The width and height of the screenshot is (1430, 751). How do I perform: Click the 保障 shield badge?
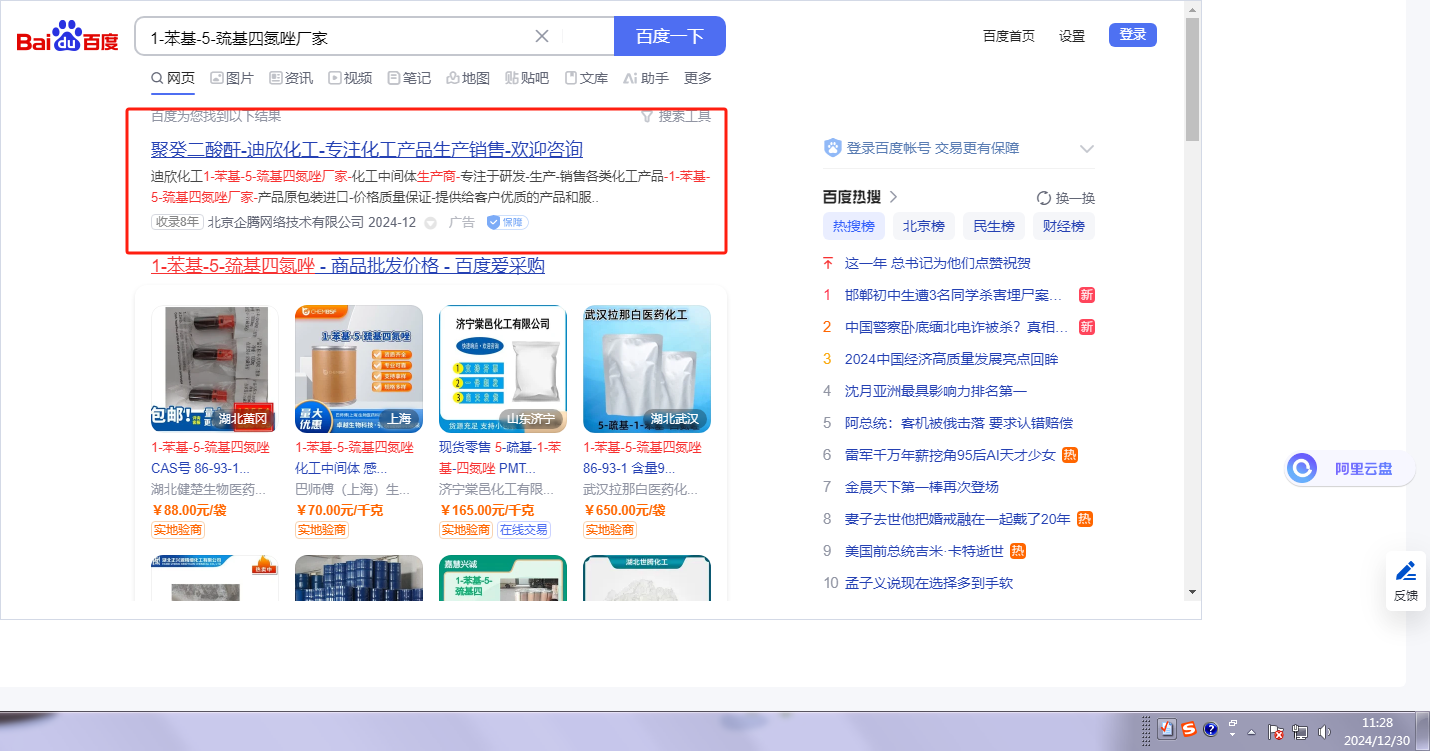tap(507, 222)
